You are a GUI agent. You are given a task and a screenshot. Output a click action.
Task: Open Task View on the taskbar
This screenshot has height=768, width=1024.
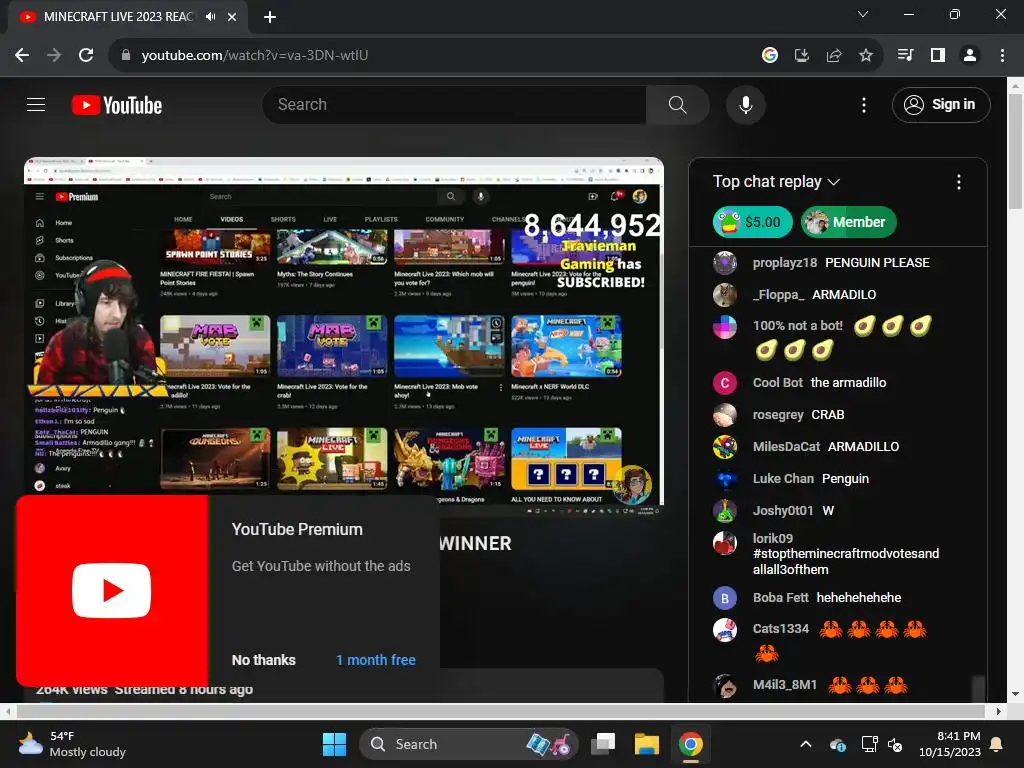click(x=603, y=744)
